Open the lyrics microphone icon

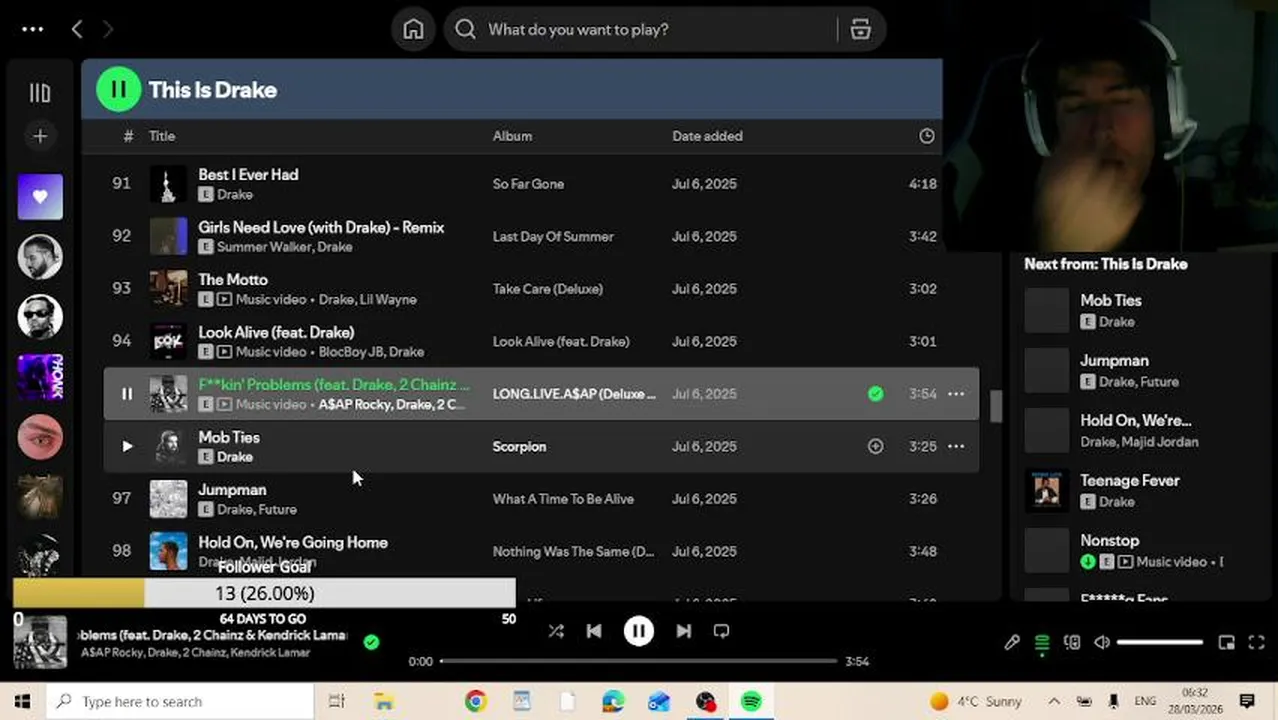[1012, 643]
